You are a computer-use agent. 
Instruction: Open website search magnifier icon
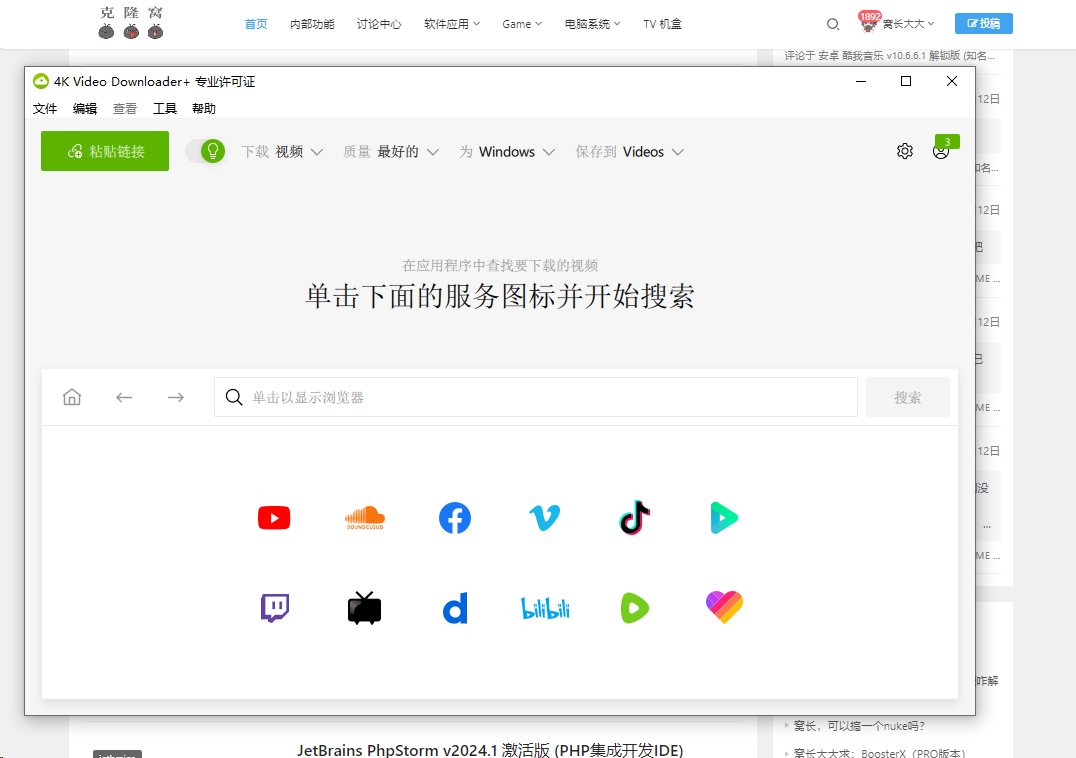click(832, 24)
